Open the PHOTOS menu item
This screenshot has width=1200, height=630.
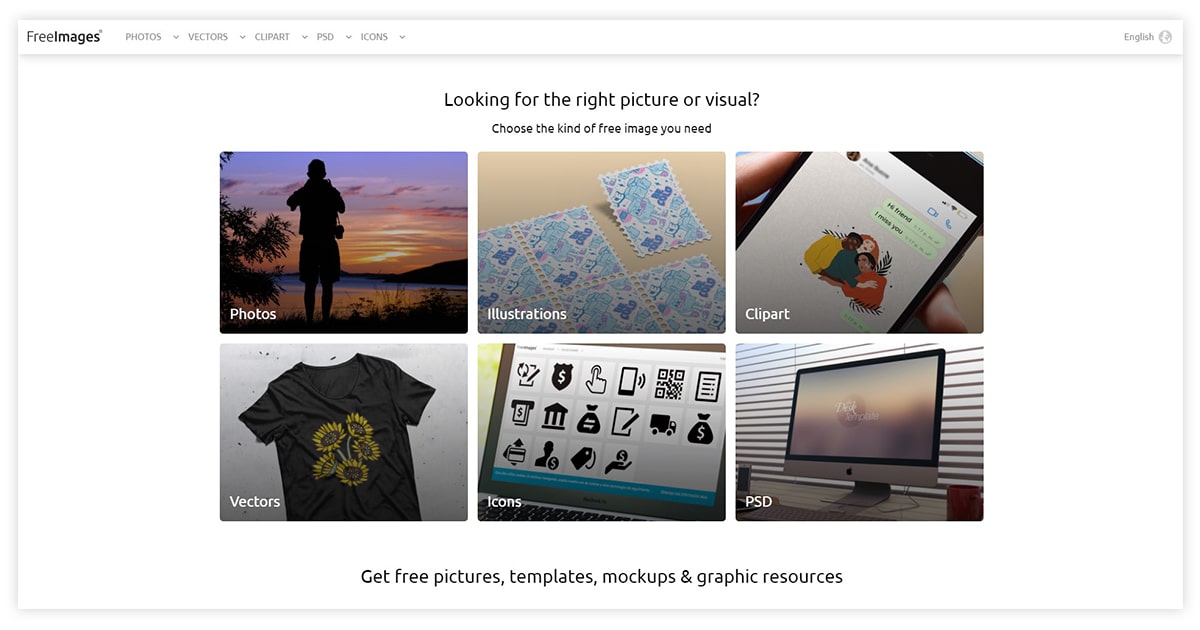[143, 37]
